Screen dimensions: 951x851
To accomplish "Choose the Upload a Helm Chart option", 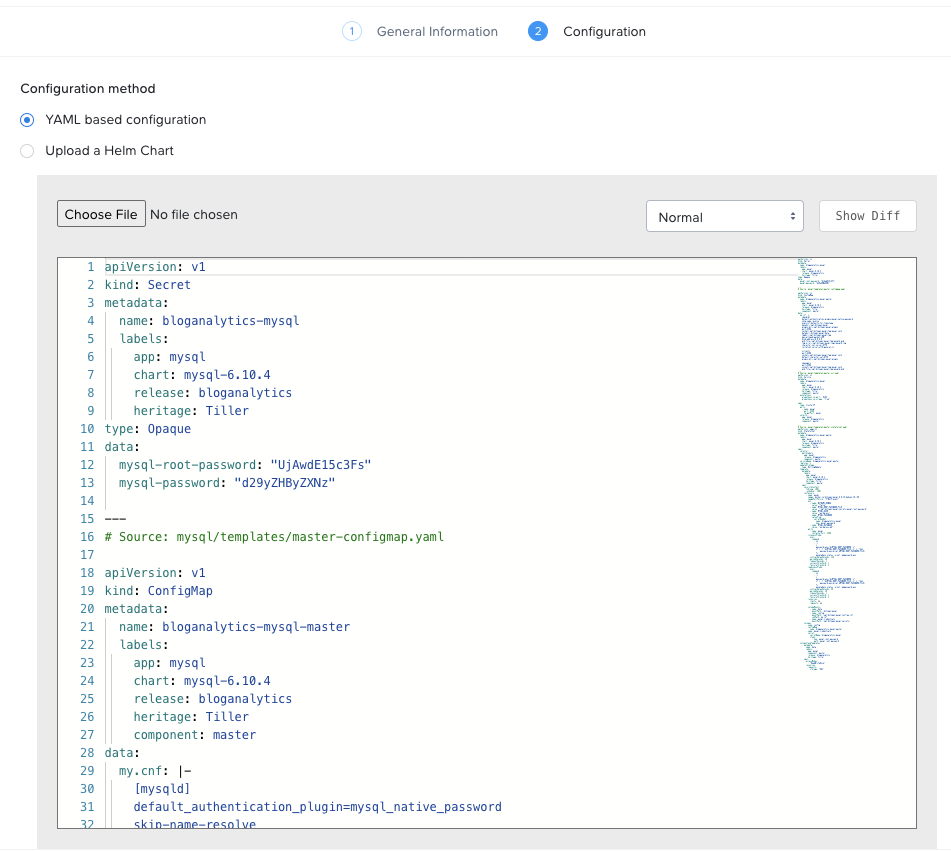I will click(x=28, y=151).
